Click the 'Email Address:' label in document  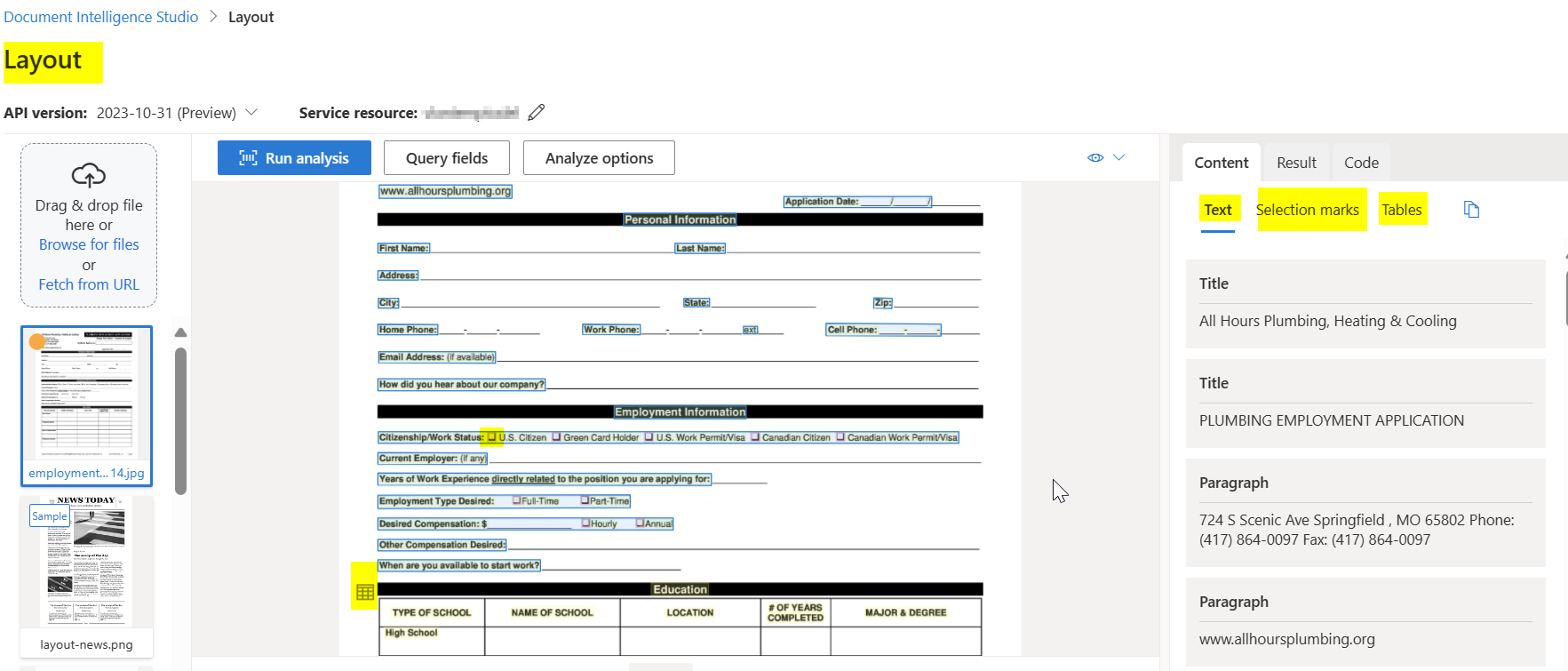(x=437, y=357)
